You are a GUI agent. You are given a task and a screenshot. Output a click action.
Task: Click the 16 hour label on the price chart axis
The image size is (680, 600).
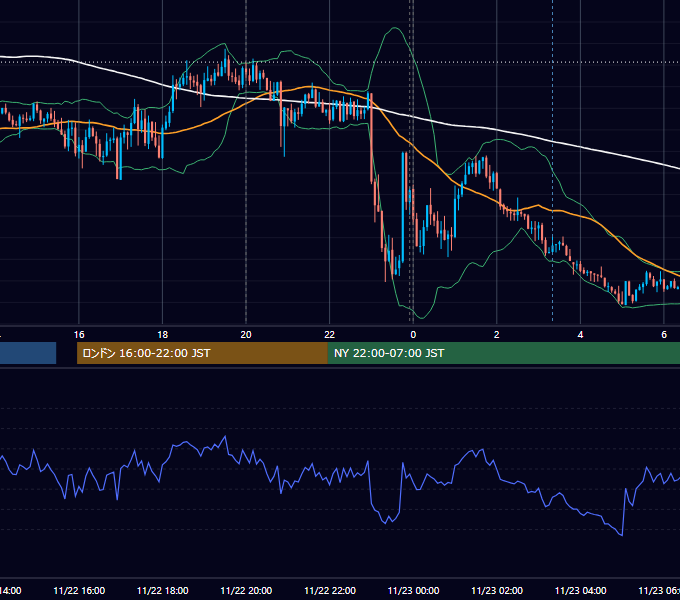coord(79,334)
